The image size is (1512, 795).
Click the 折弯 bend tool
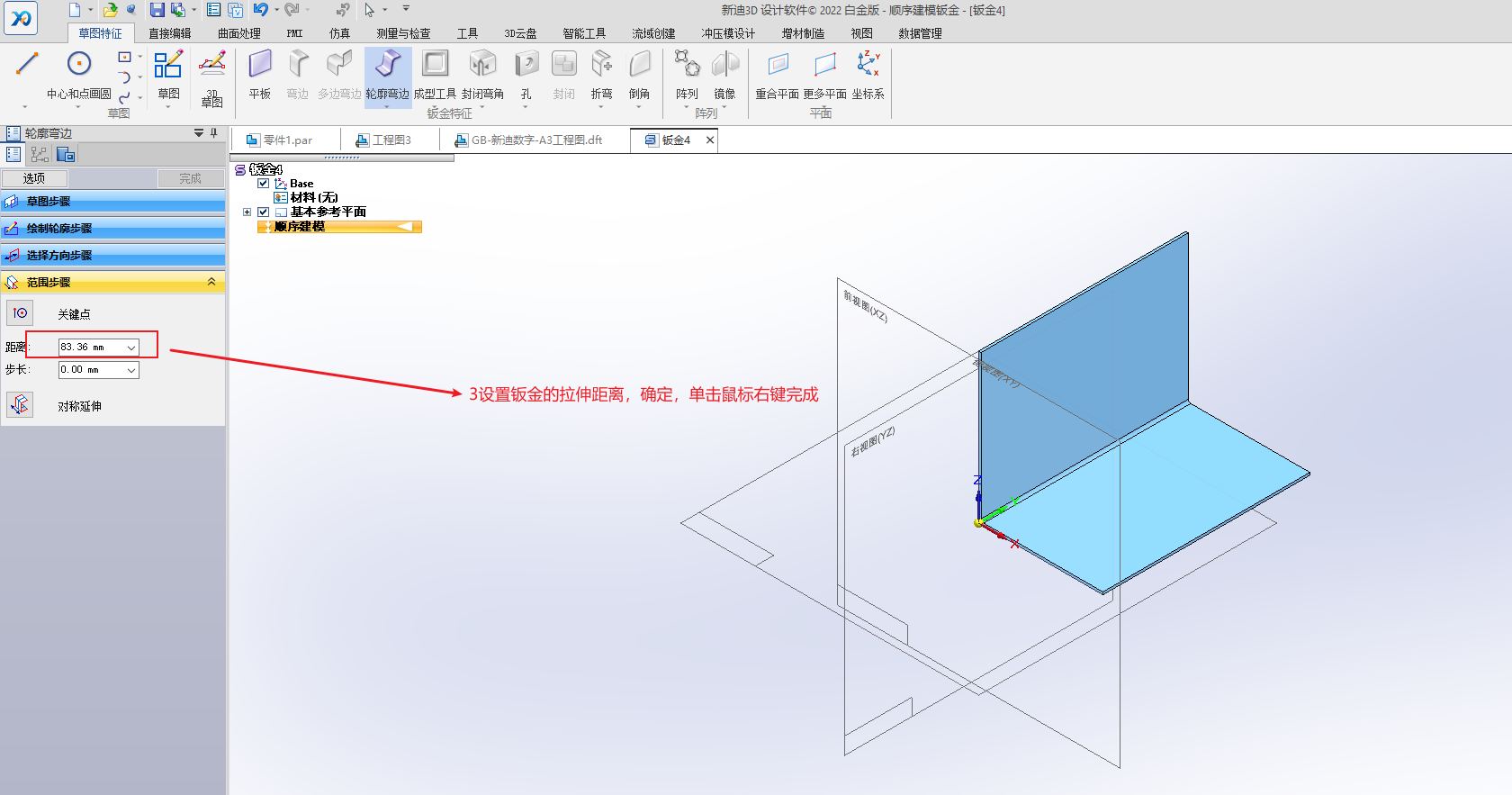tap(601, 74)
